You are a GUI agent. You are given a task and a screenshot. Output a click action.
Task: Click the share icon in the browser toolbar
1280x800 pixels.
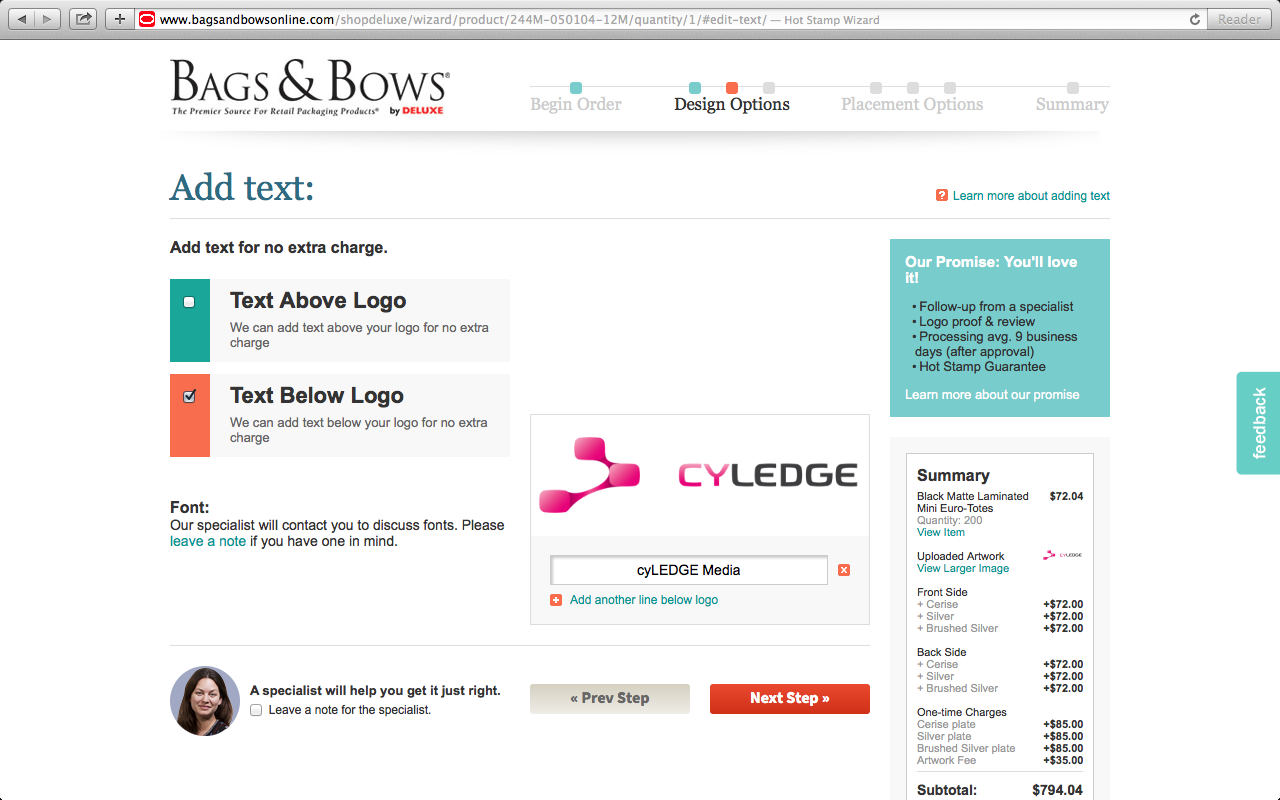click(x=83, y=18)
